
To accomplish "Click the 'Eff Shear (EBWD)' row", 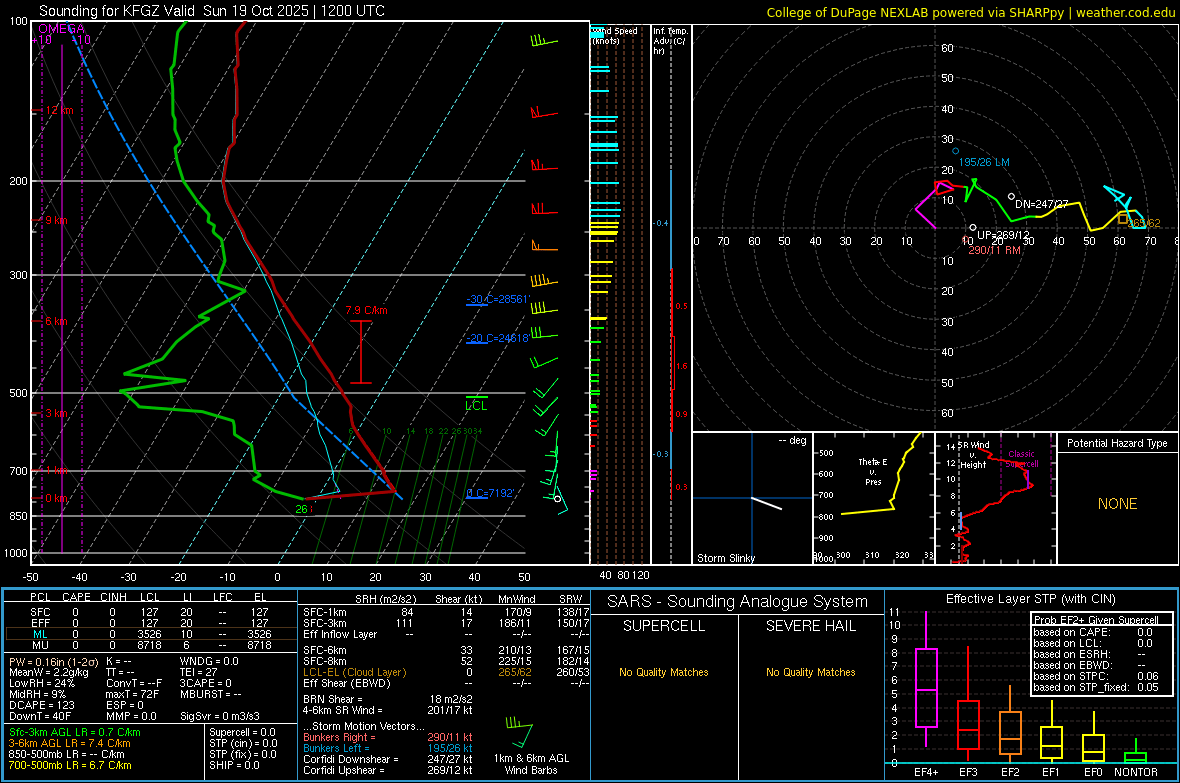I will point(446,683).
